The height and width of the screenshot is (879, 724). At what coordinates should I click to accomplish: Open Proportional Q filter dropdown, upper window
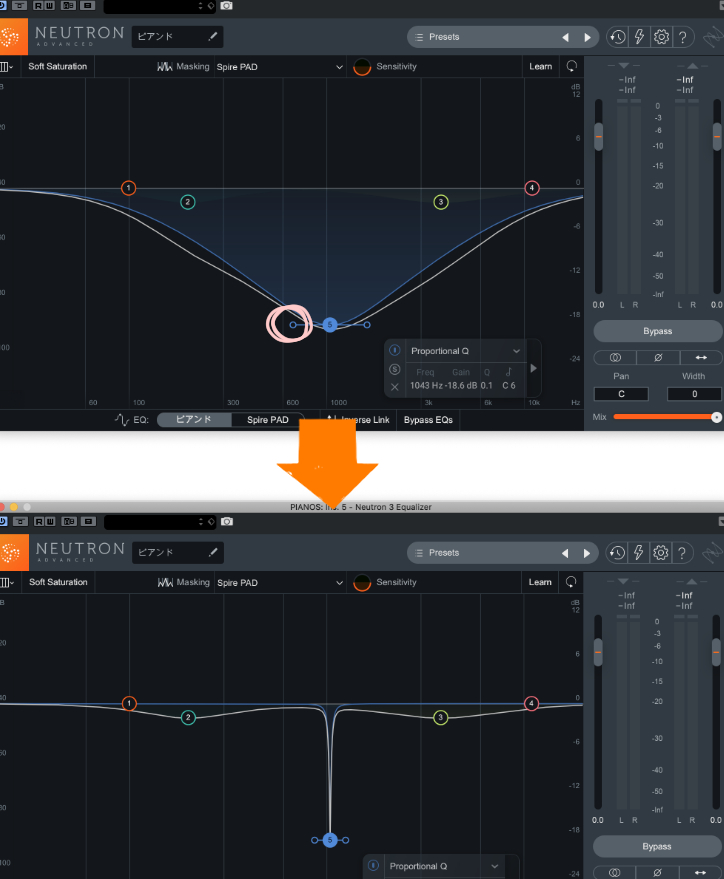[465, 351]
